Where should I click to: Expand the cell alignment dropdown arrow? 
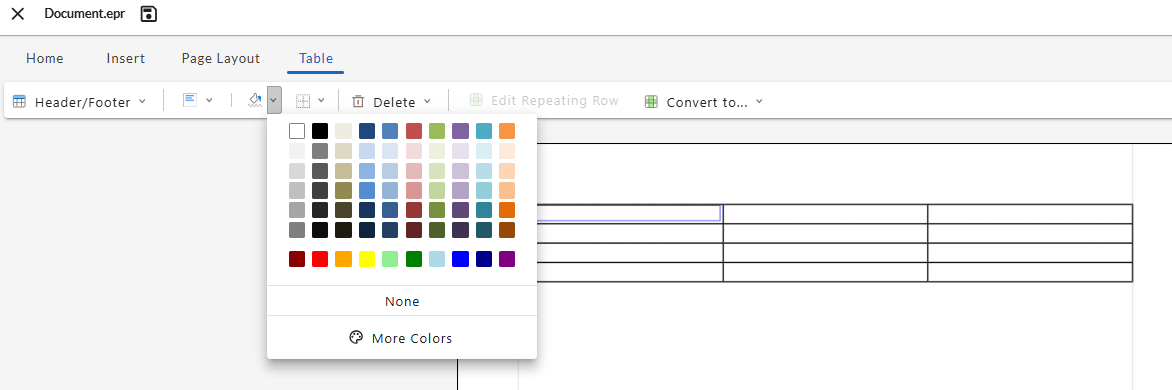coord(209,100)
